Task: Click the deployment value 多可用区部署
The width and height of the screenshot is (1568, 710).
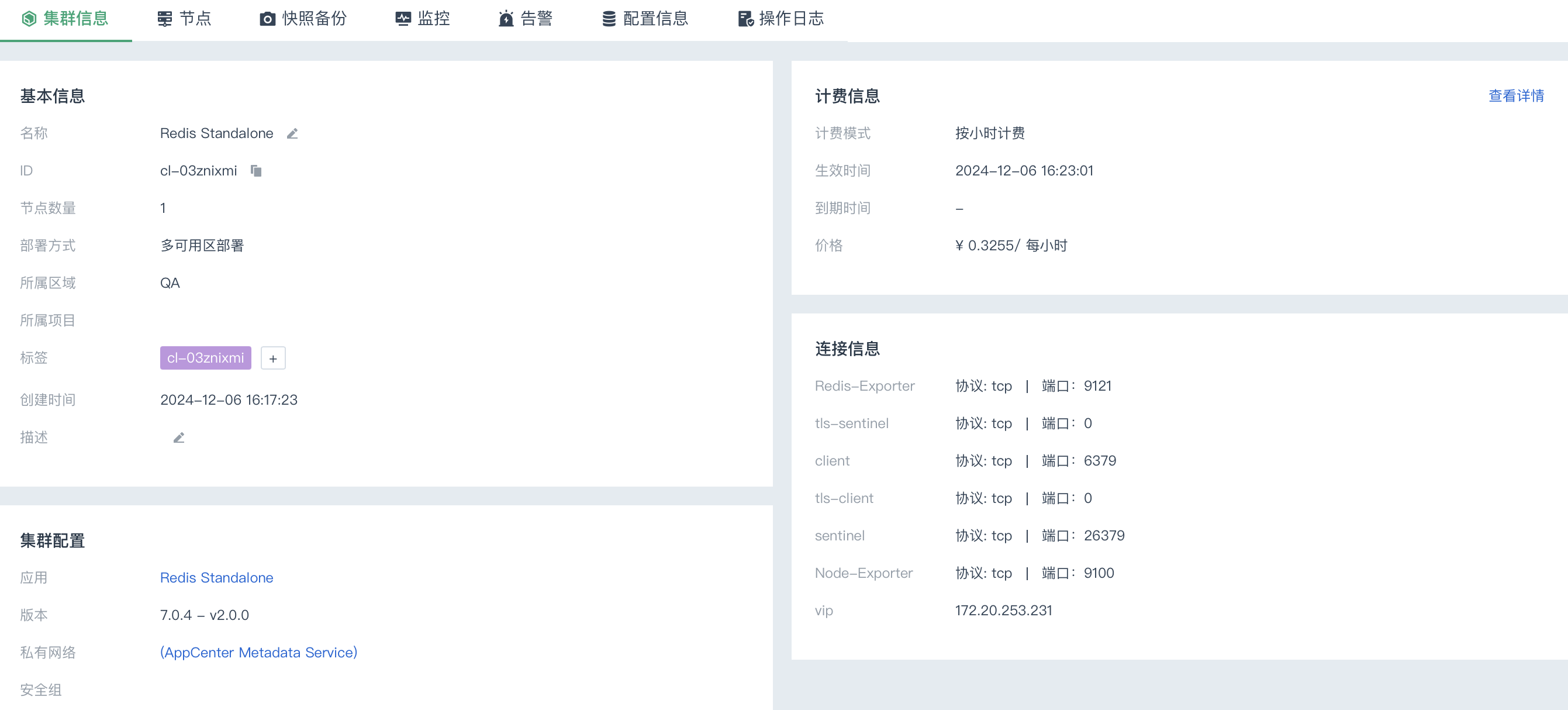Action: [x=202, y=246]
